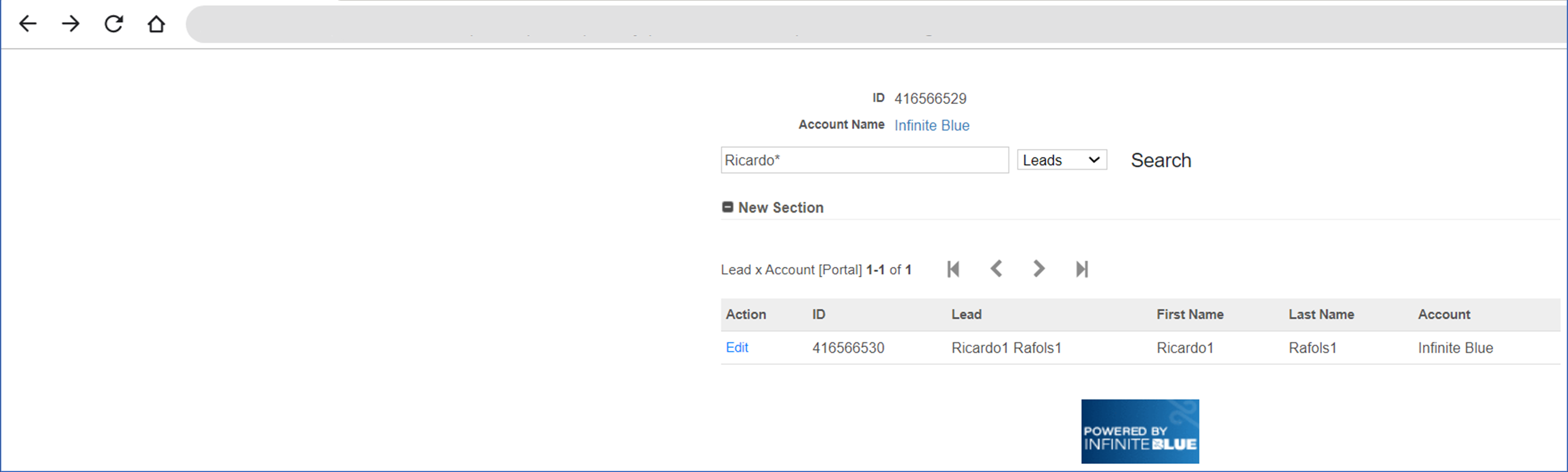The width and height of the screenshot is (1568, 472).
Task: Collapse the New Section panel
Action: coord(727,207)
